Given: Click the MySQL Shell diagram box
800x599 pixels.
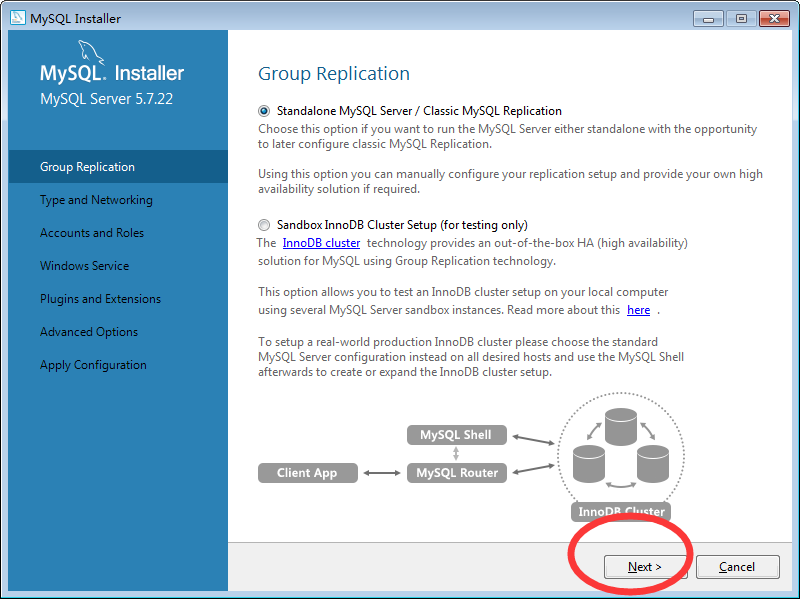Looking at the screenshot, I should pyautogui.click(x=457, y=435).
